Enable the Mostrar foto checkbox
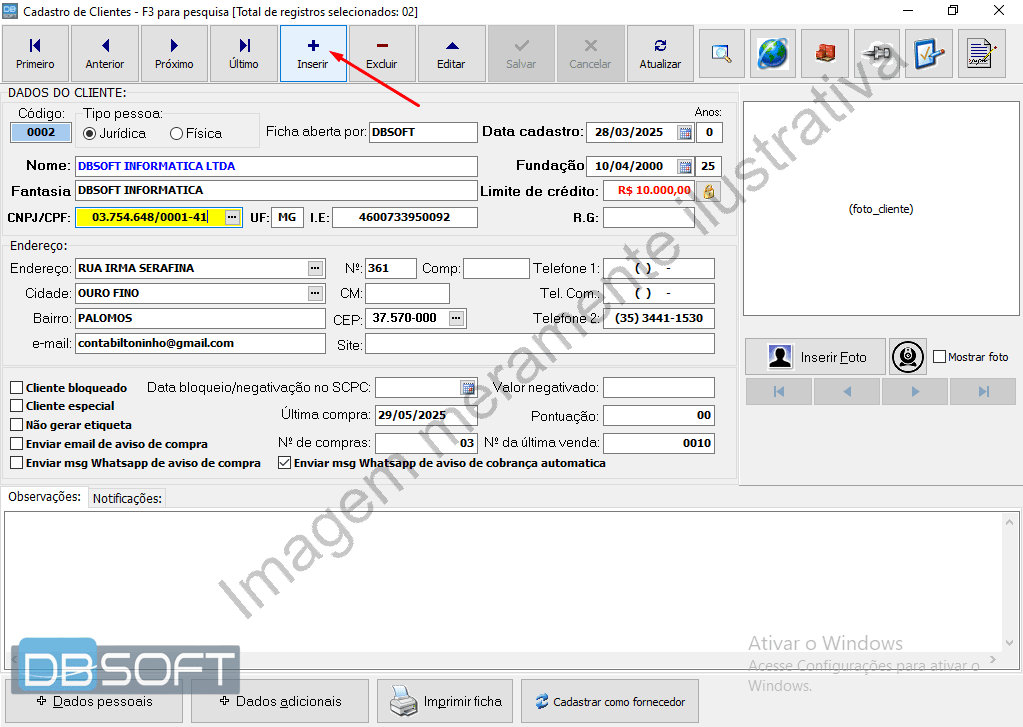Screen dimensions: 1023x727 click(939, 357)
